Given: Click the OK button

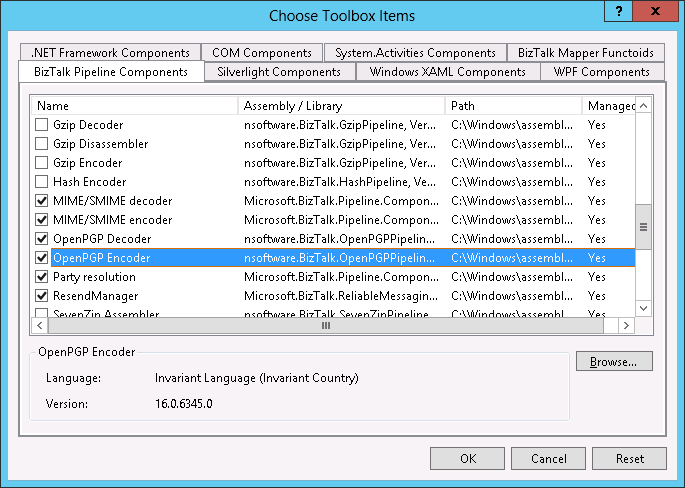Looking at the screenshot, I should tap(467, 458).
